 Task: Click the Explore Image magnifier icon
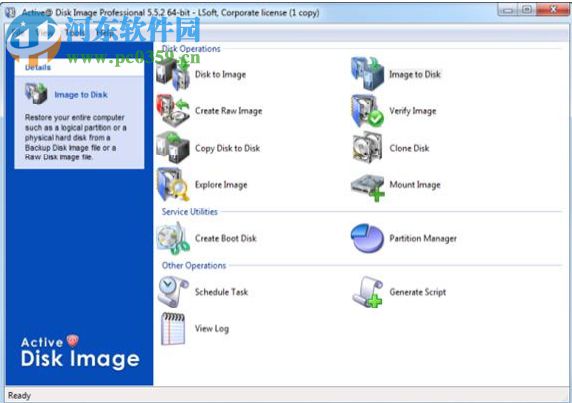173,185
